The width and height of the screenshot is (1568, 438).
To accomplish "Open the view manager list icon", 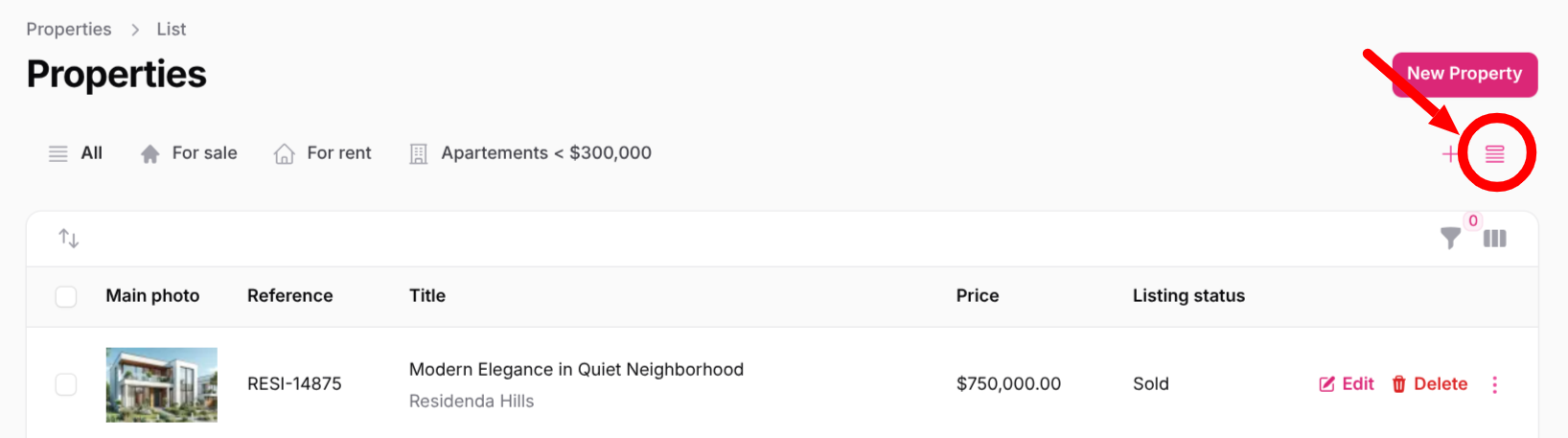I will click(x=1494, y=153).
